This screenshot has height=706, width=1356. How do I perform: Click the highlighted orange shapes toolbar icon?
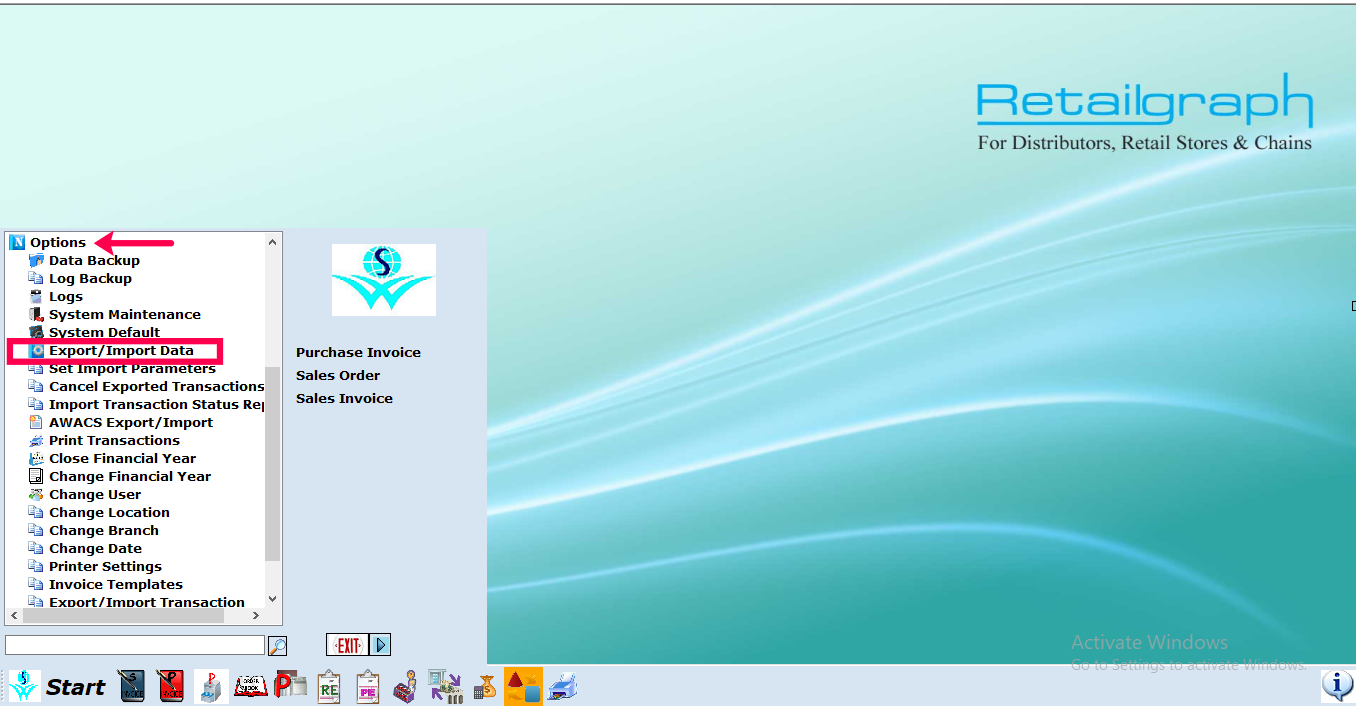(523, 686)
